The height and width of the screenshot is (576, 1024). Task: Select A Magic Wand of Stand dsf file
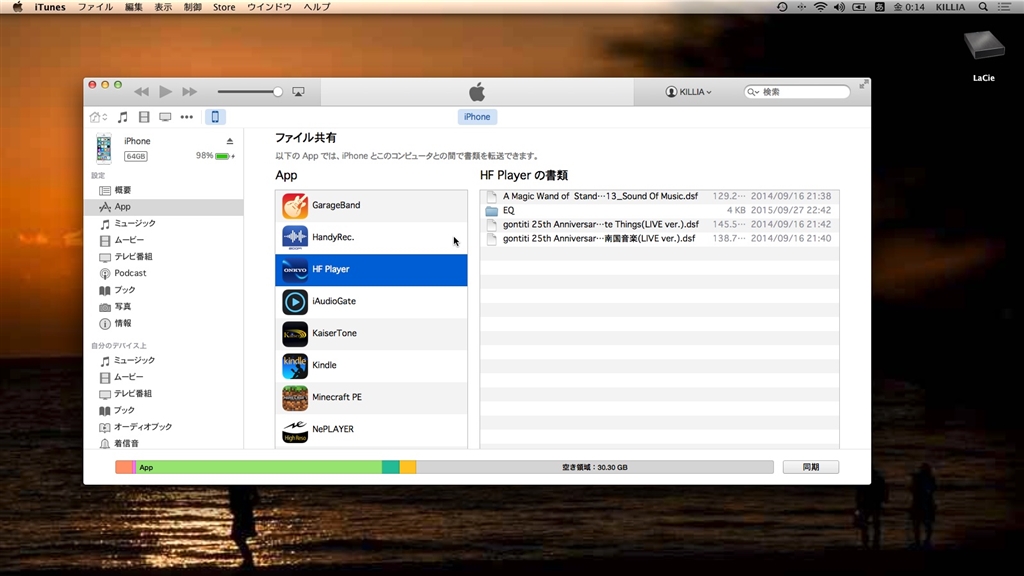660,196
